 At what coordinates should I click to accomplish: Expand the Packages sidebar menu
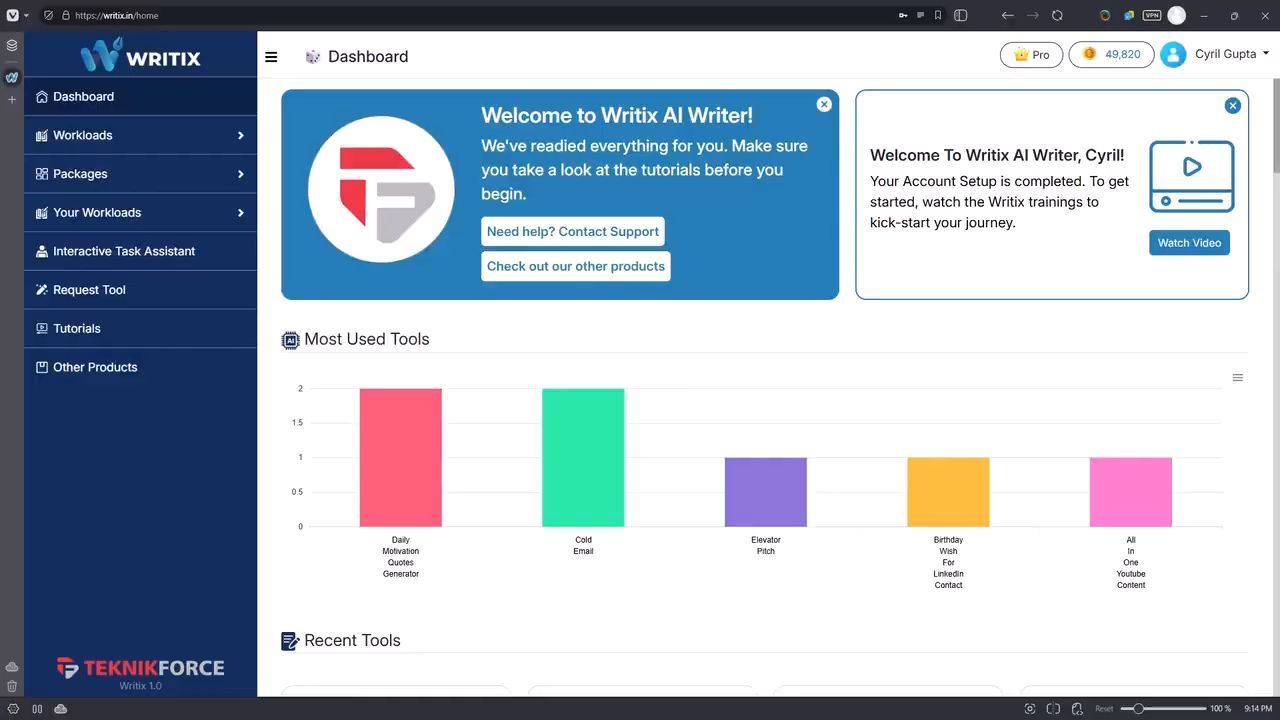[140, 174]
